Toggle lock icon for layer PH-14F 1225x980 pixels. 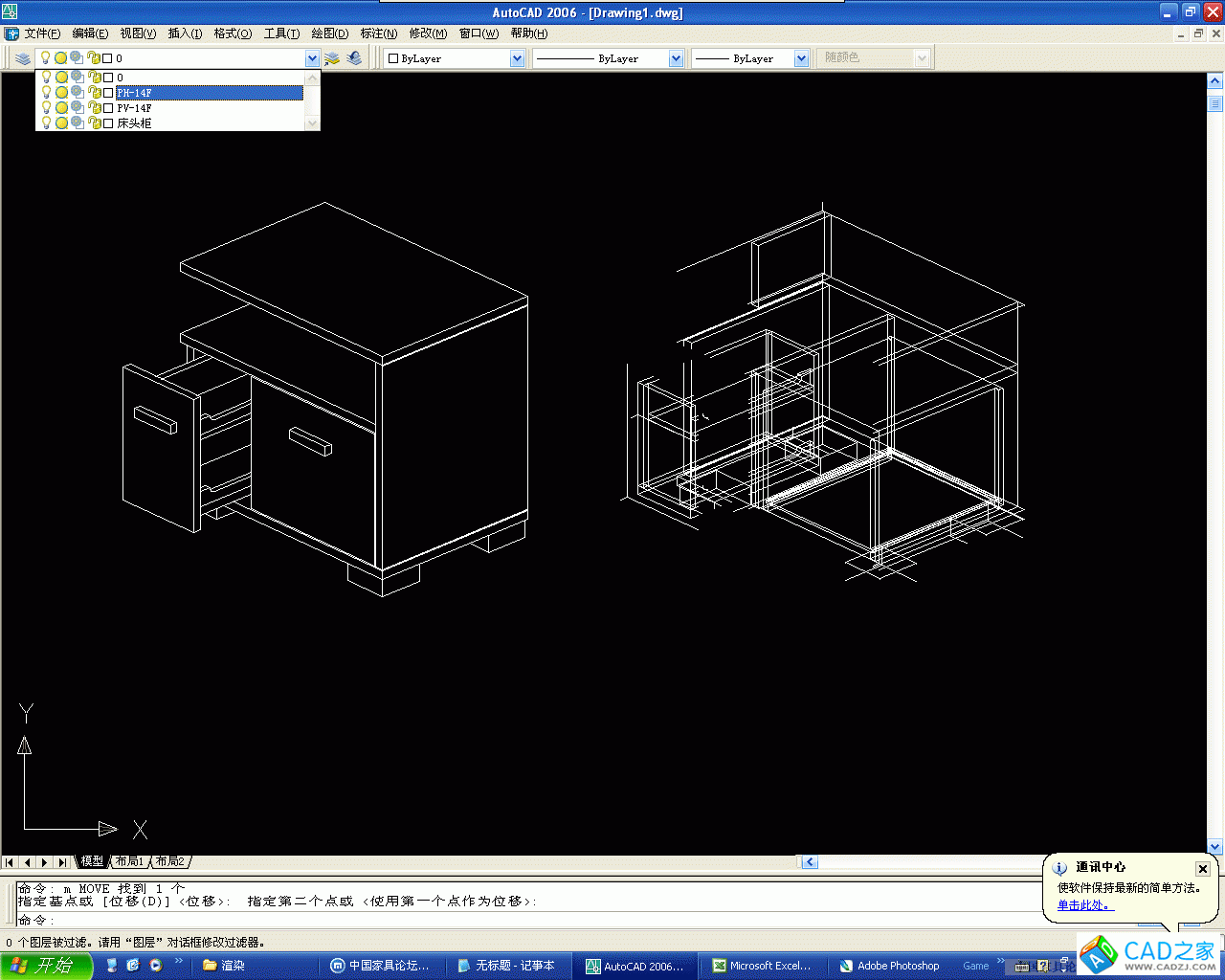pos(94,93)
